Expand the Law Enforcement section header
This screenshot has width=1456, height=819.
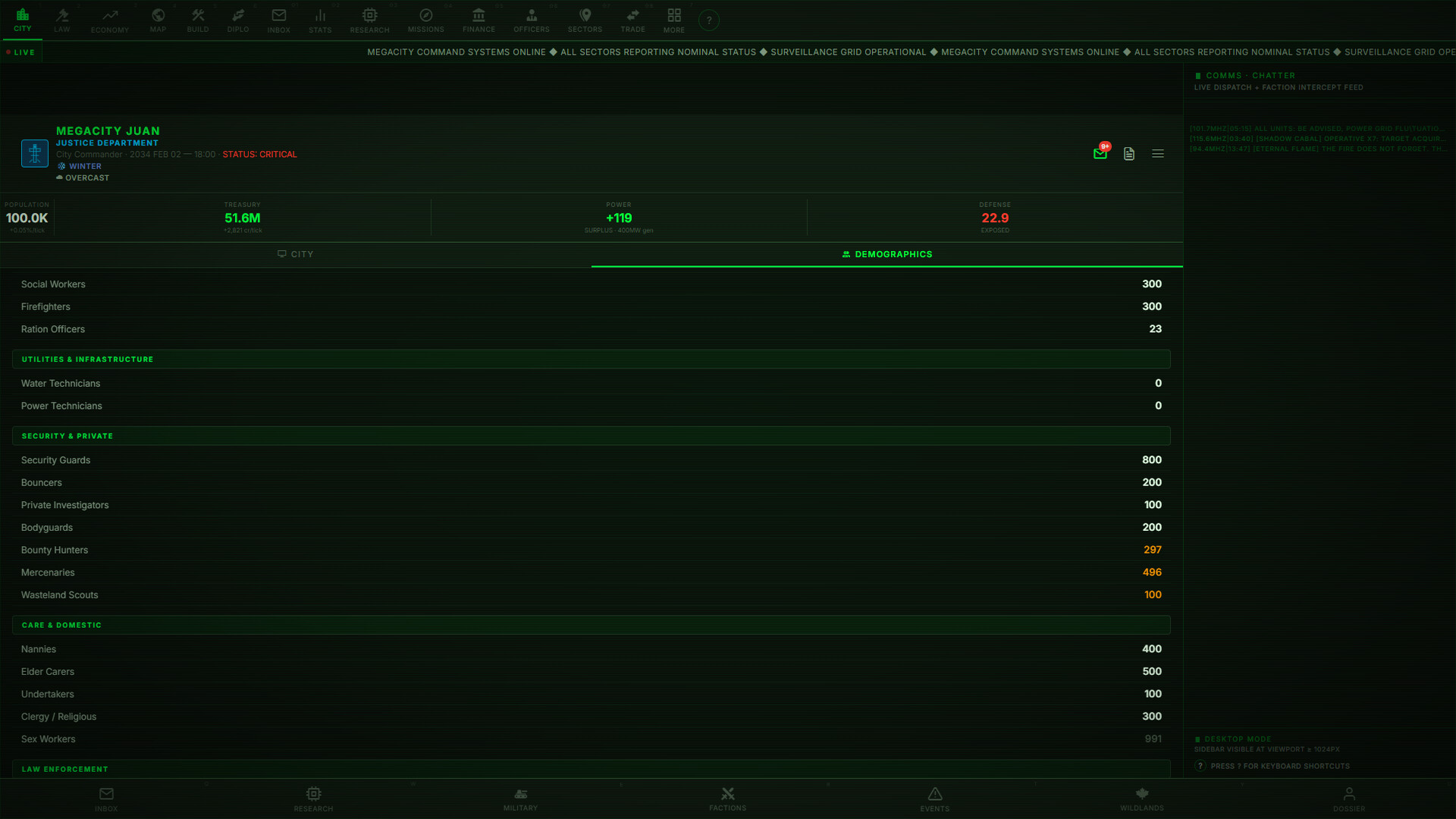click(x=591, y=769)
